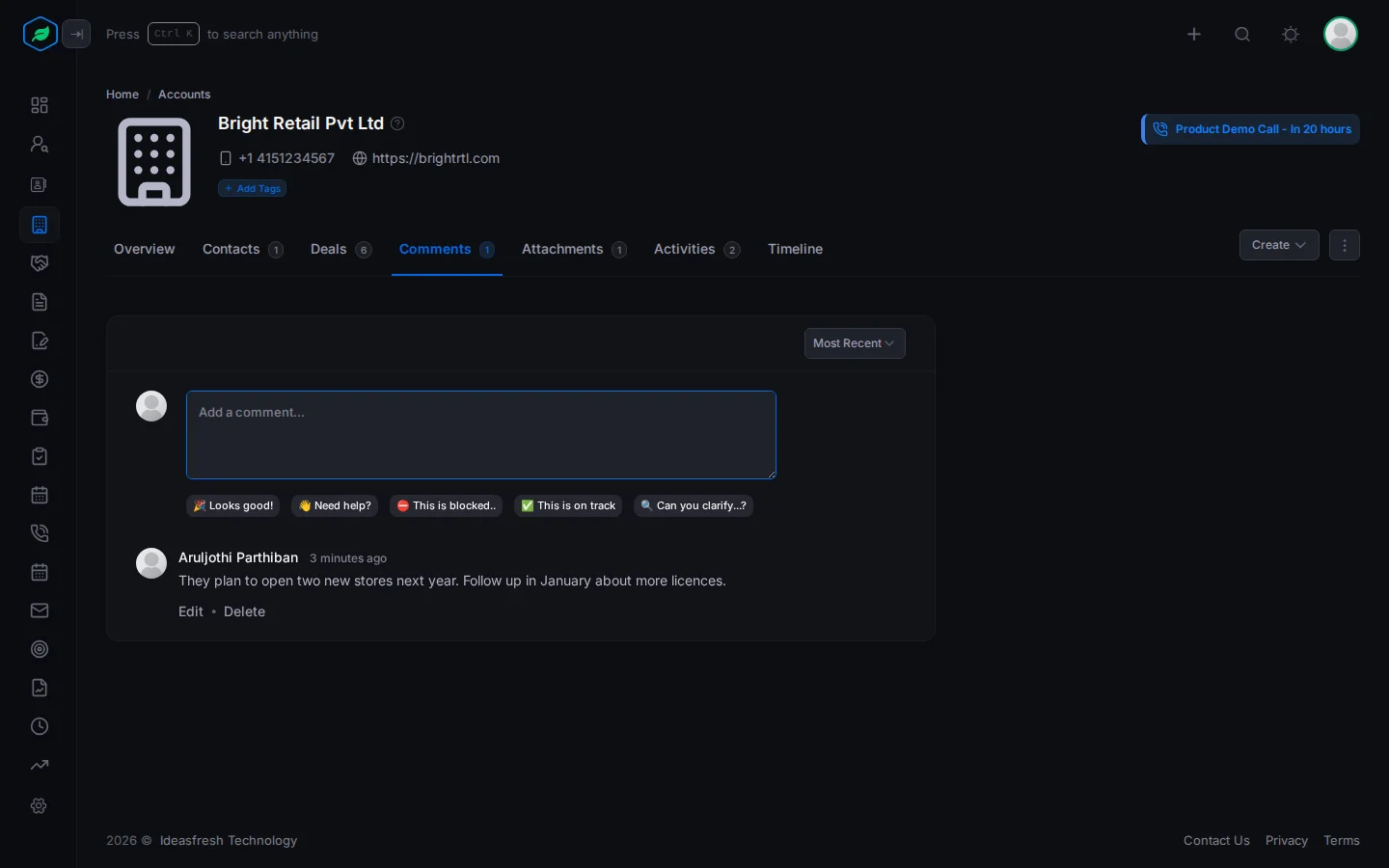Open the wallet icon in sidebar
The height and width of the screenshot is (868, 1389).
[x=40, y=418]
